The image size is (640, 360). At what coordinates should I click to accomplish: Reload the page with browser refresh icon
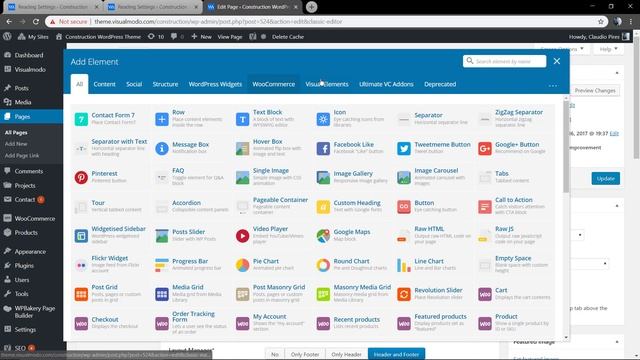click(x=36, y=22)
